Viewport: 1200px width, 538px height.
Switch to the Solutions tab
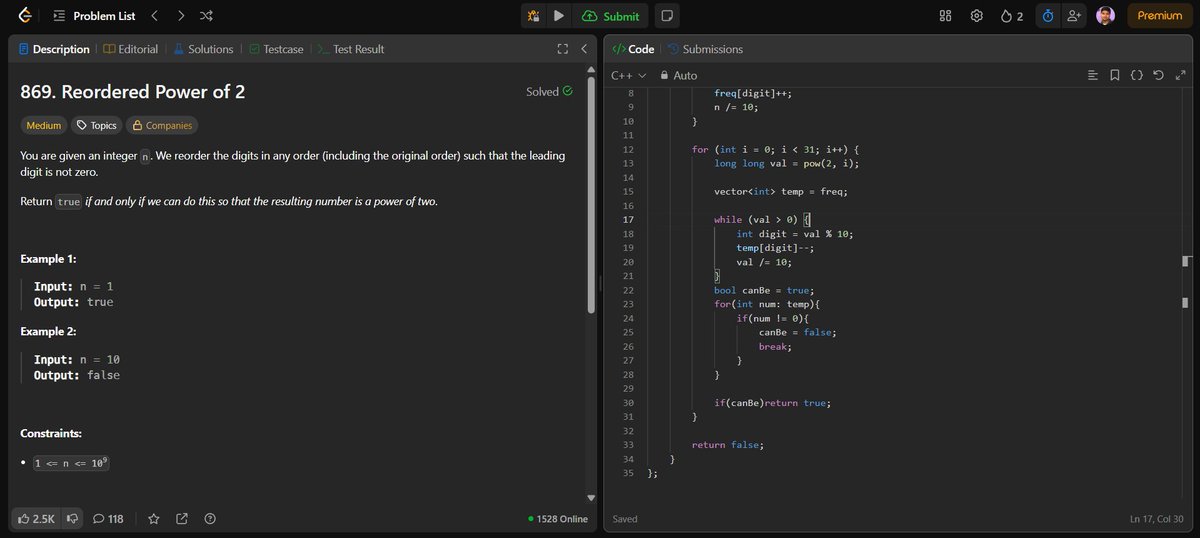tap(204, 49)
